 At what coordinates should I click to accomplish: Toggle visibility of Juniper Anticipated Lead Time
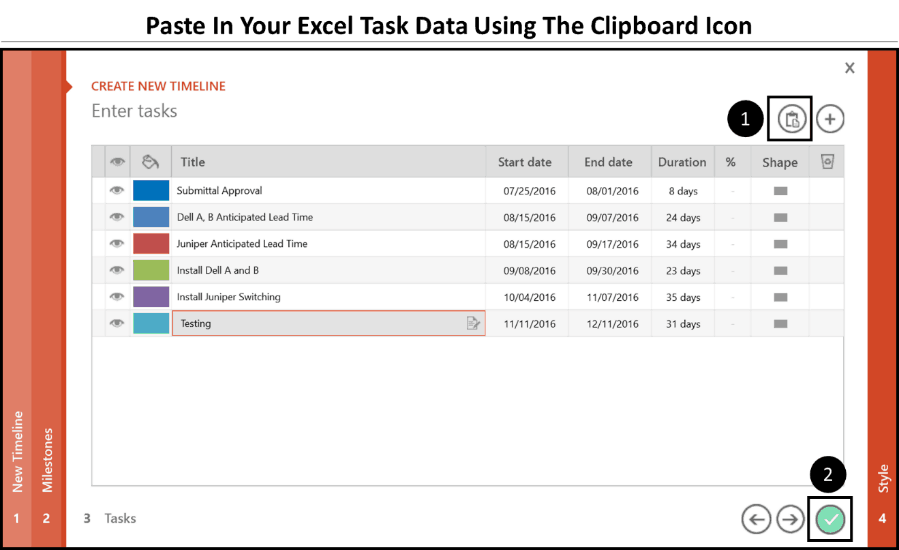[x=117, y=243]
